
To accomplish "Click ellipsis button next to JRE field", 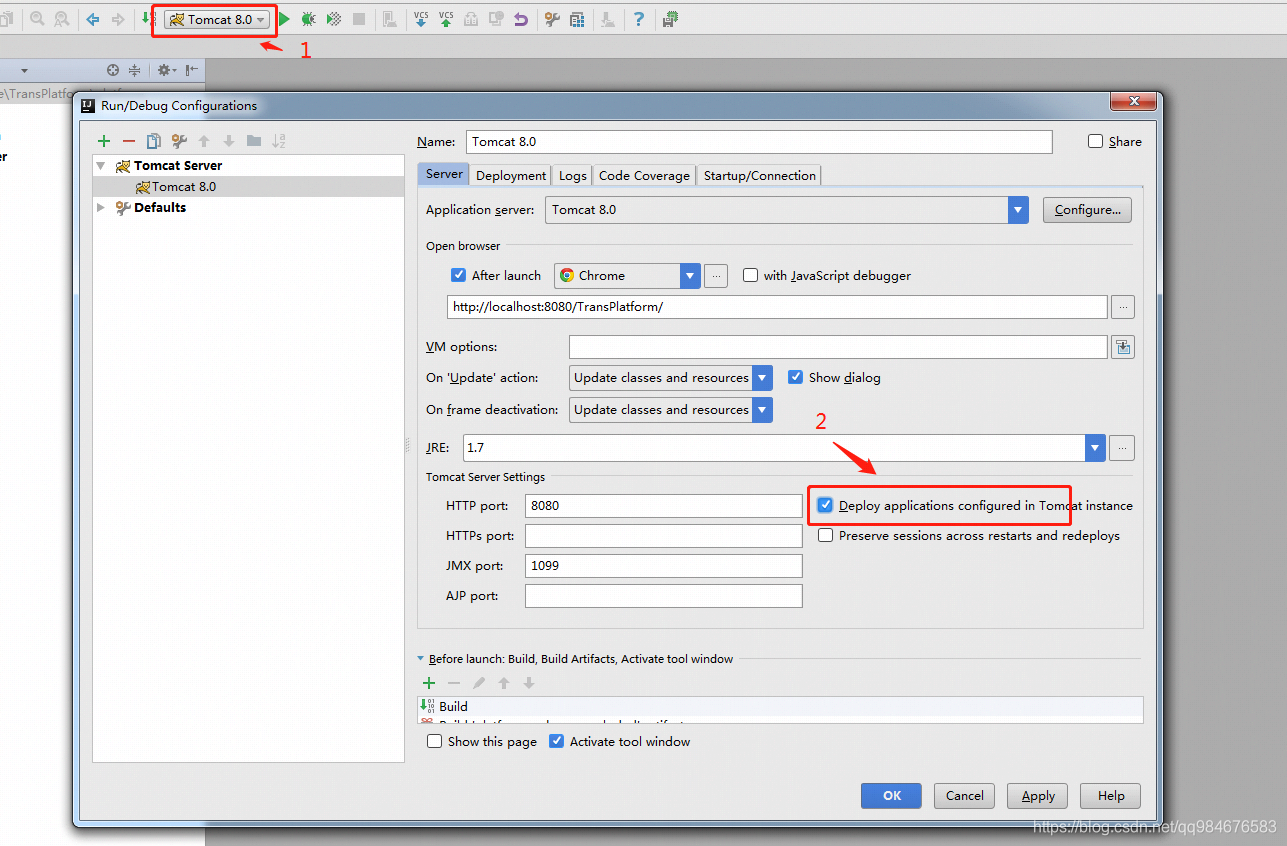I will tap(1122, 448).
